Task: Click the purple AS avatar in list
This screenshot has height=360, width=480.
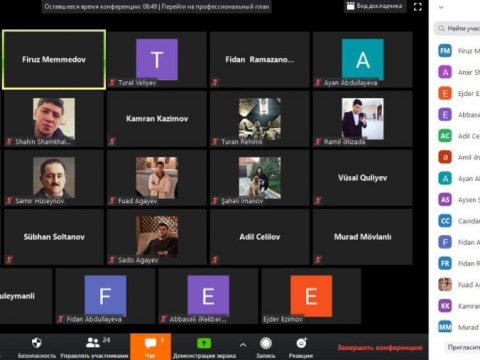Action: [x=445, y=200]
